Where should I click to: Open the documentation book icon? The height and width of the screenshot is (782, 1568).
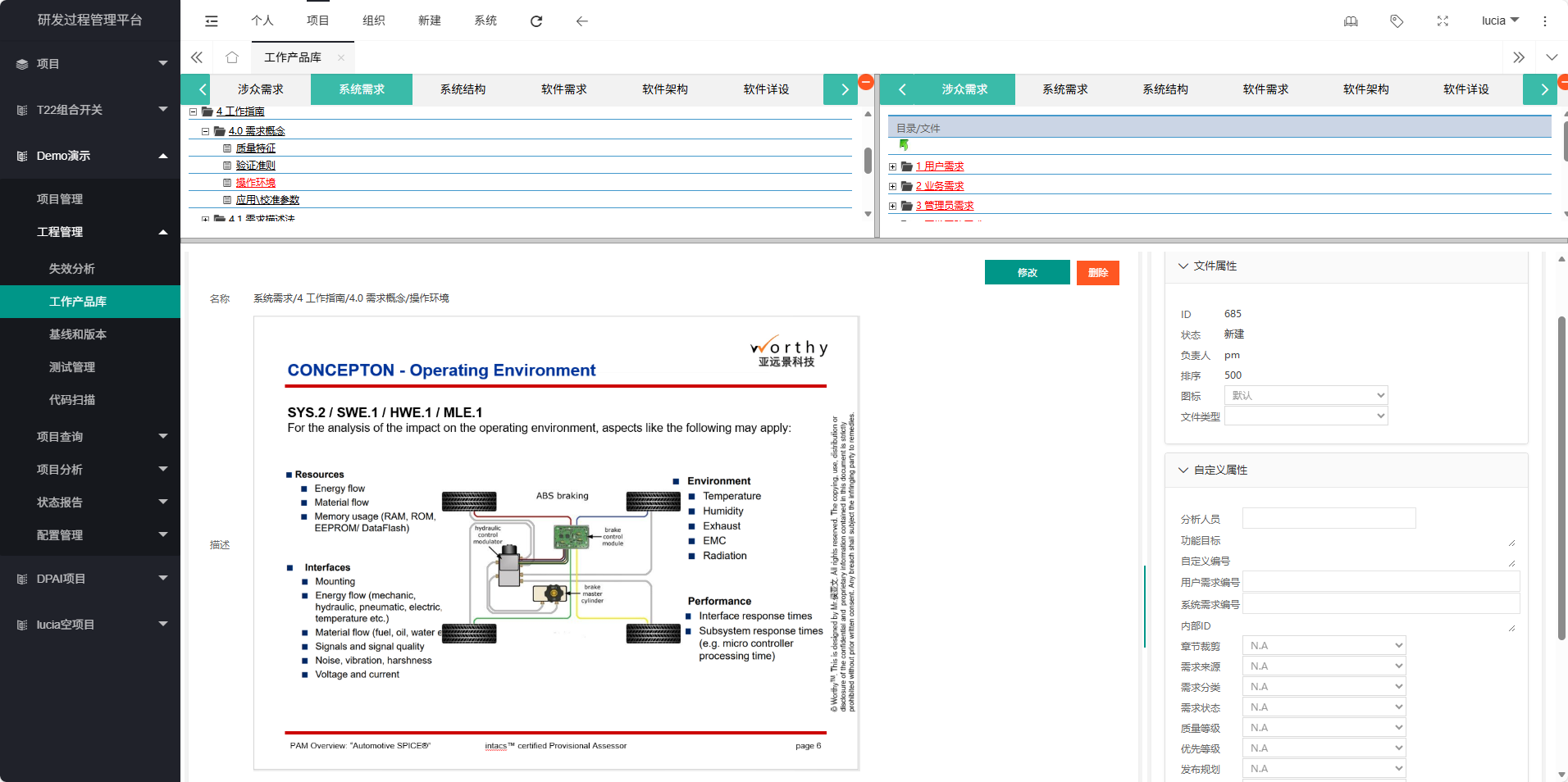[x=1351, y=21]
